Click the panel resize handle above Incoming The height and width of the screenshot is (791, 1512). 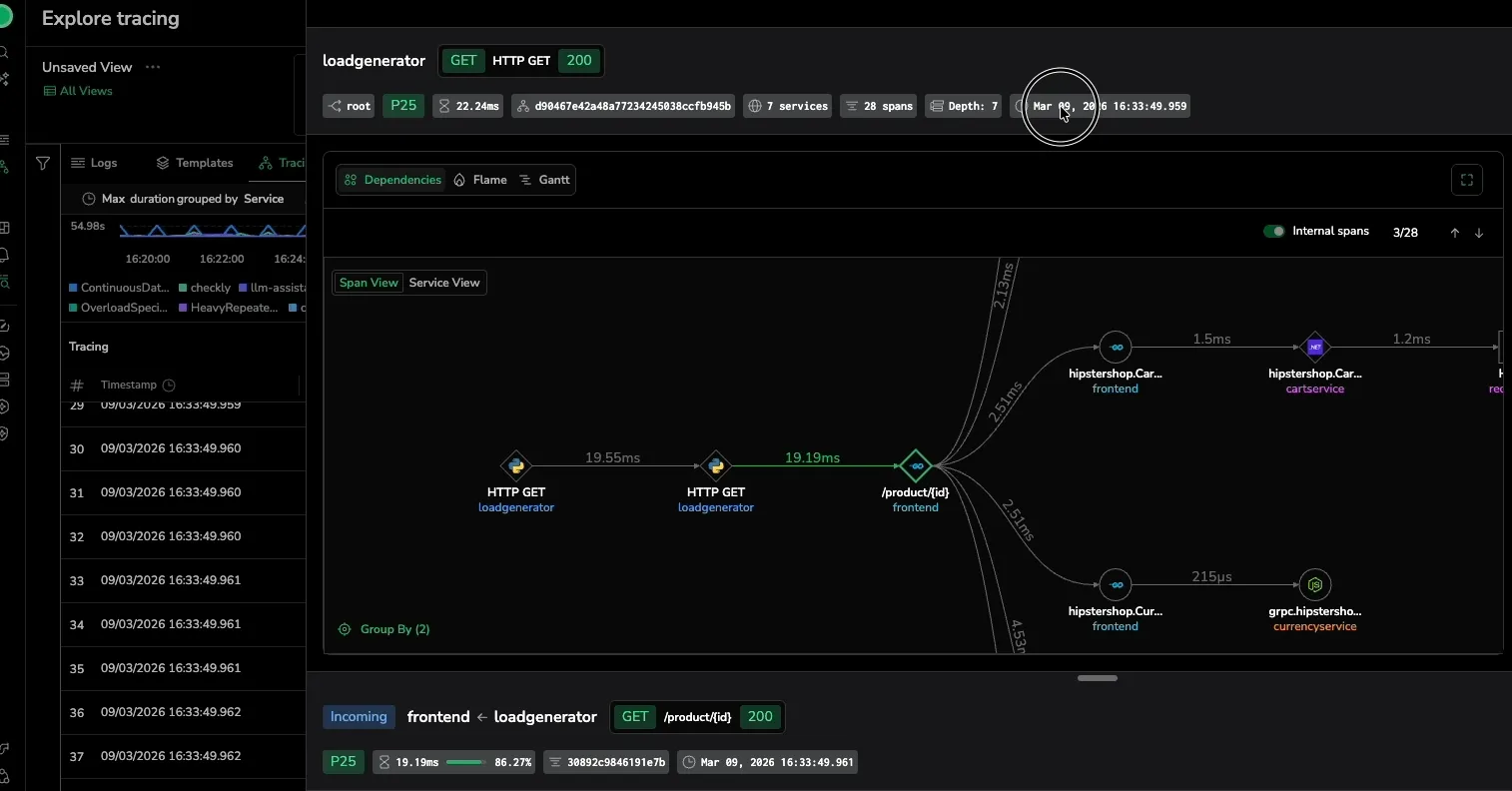click(x=1097, y=678)
